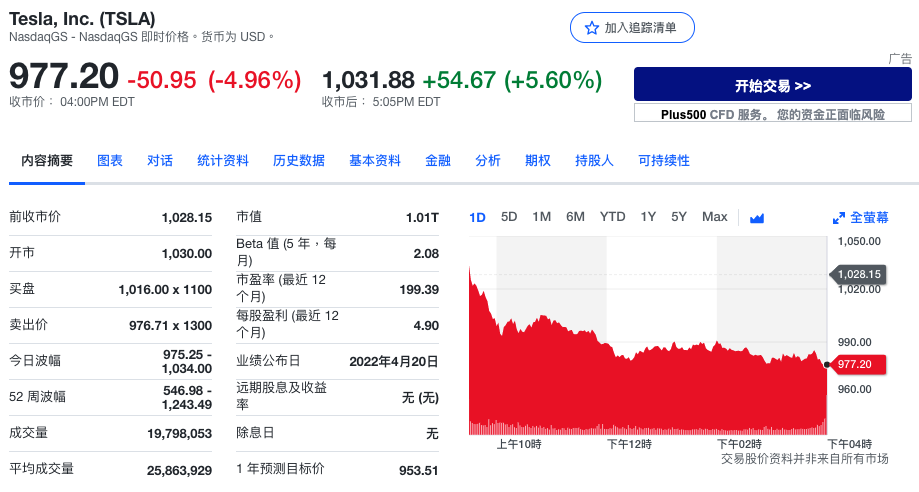919x492 pixels.
Task: Click the 今日波幅 label
Action: tap(35, 361)
